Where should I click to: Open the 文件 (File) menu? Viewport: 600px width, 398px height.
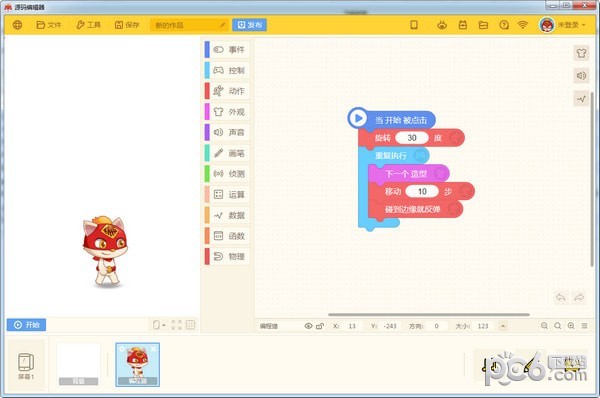(49, 25)
